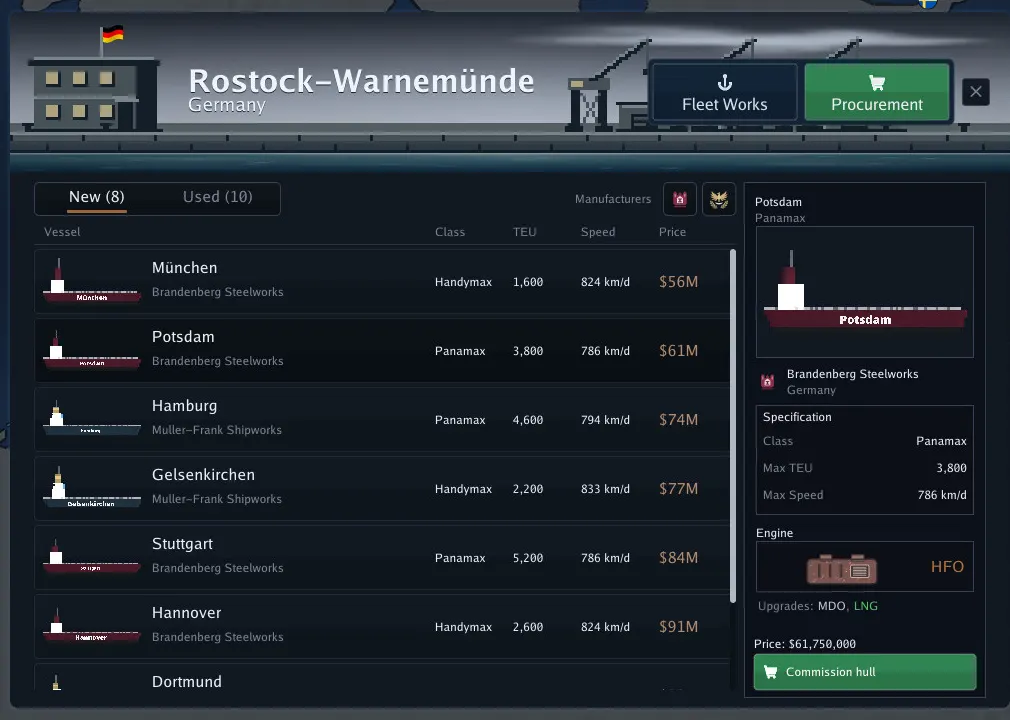The image size is (1010, 720).
Task: Click the LNG engine upgrade
Action: point(866,606)
